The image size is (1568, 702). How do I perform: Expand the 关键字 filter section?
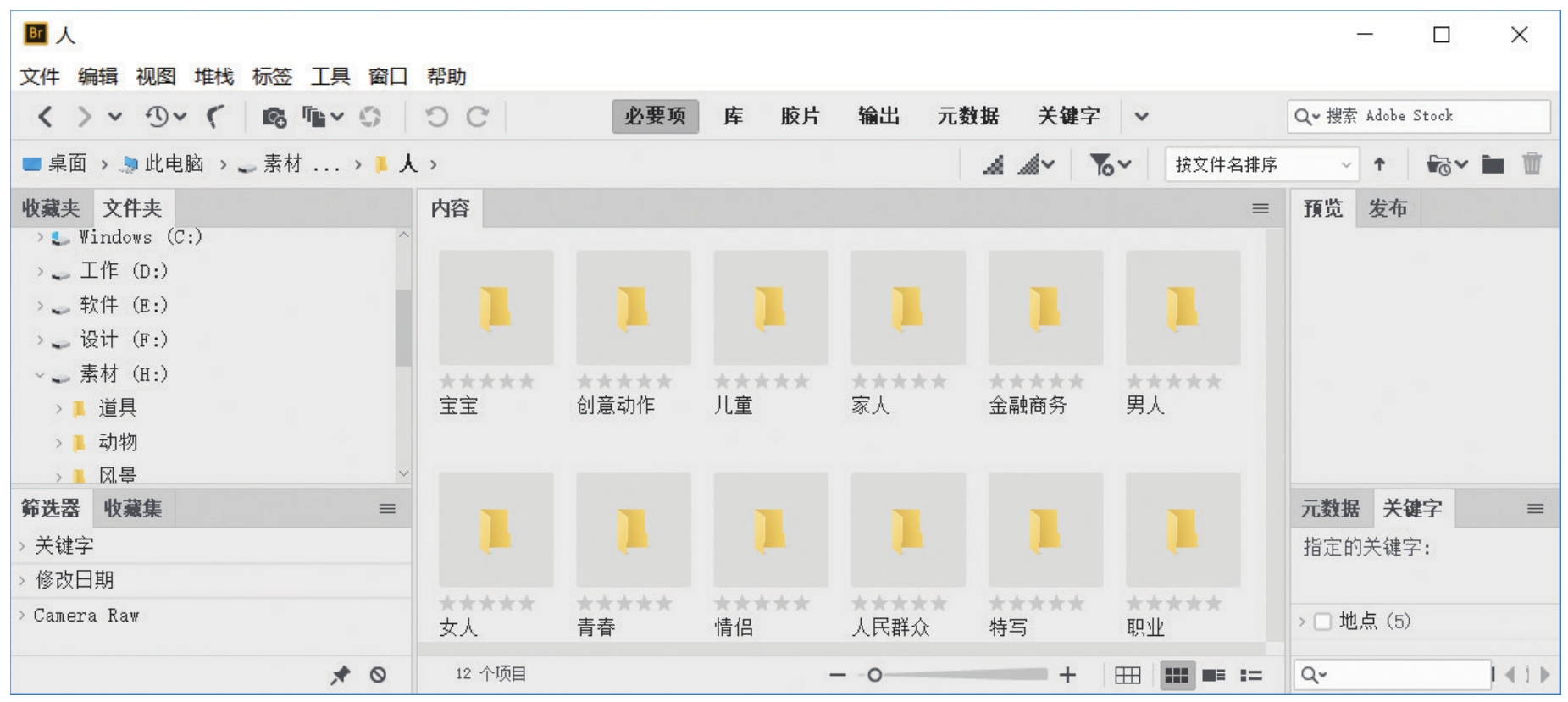coord(22,546)
